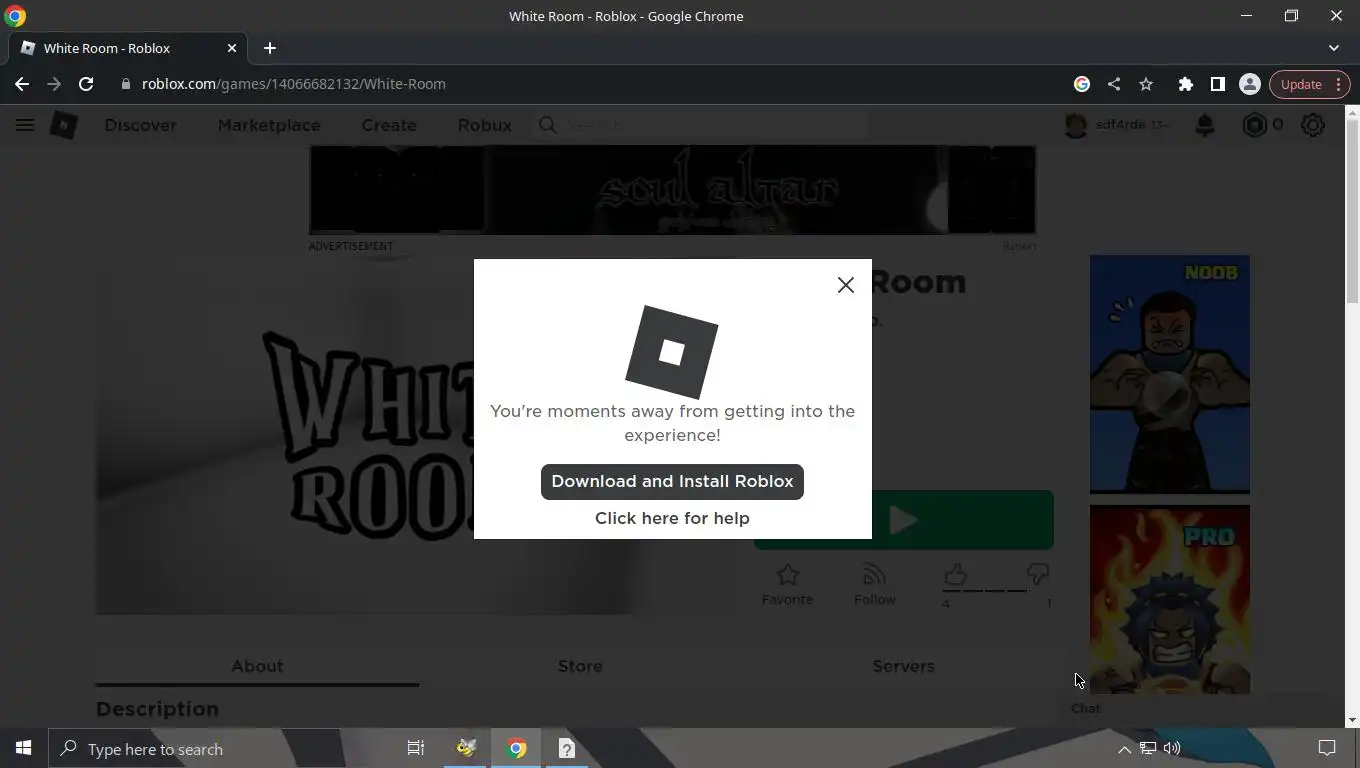Open a new Chrome tab

[x=269, y=48]
